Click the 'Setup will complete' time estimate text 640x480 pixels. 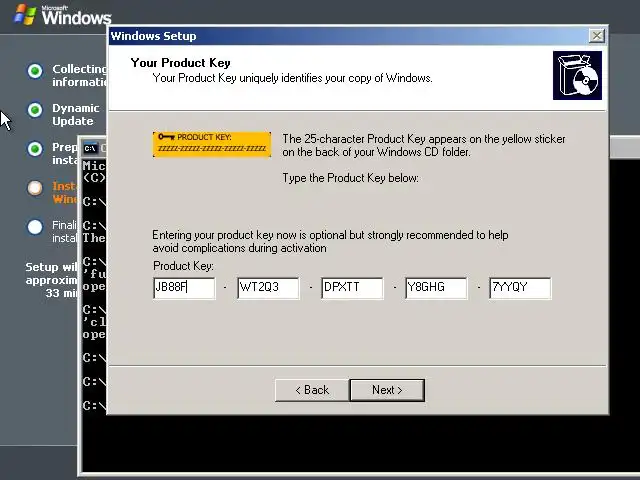tap(51, 280)
